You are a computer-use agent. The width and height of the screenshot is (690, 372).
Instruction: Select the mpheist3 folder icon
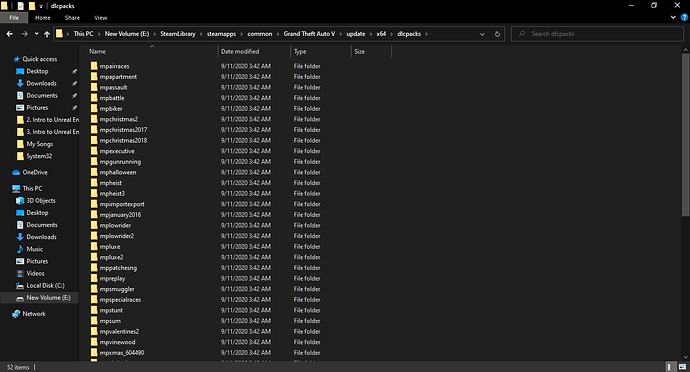pos(94,193)
